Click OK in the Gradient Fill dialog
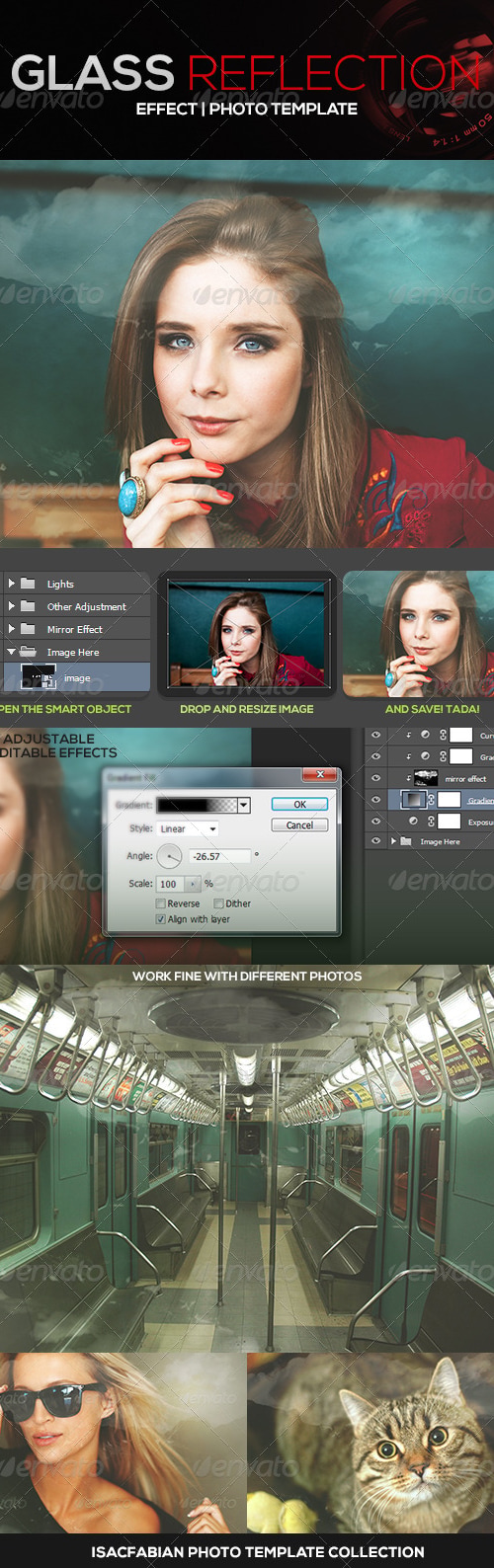 299,804
